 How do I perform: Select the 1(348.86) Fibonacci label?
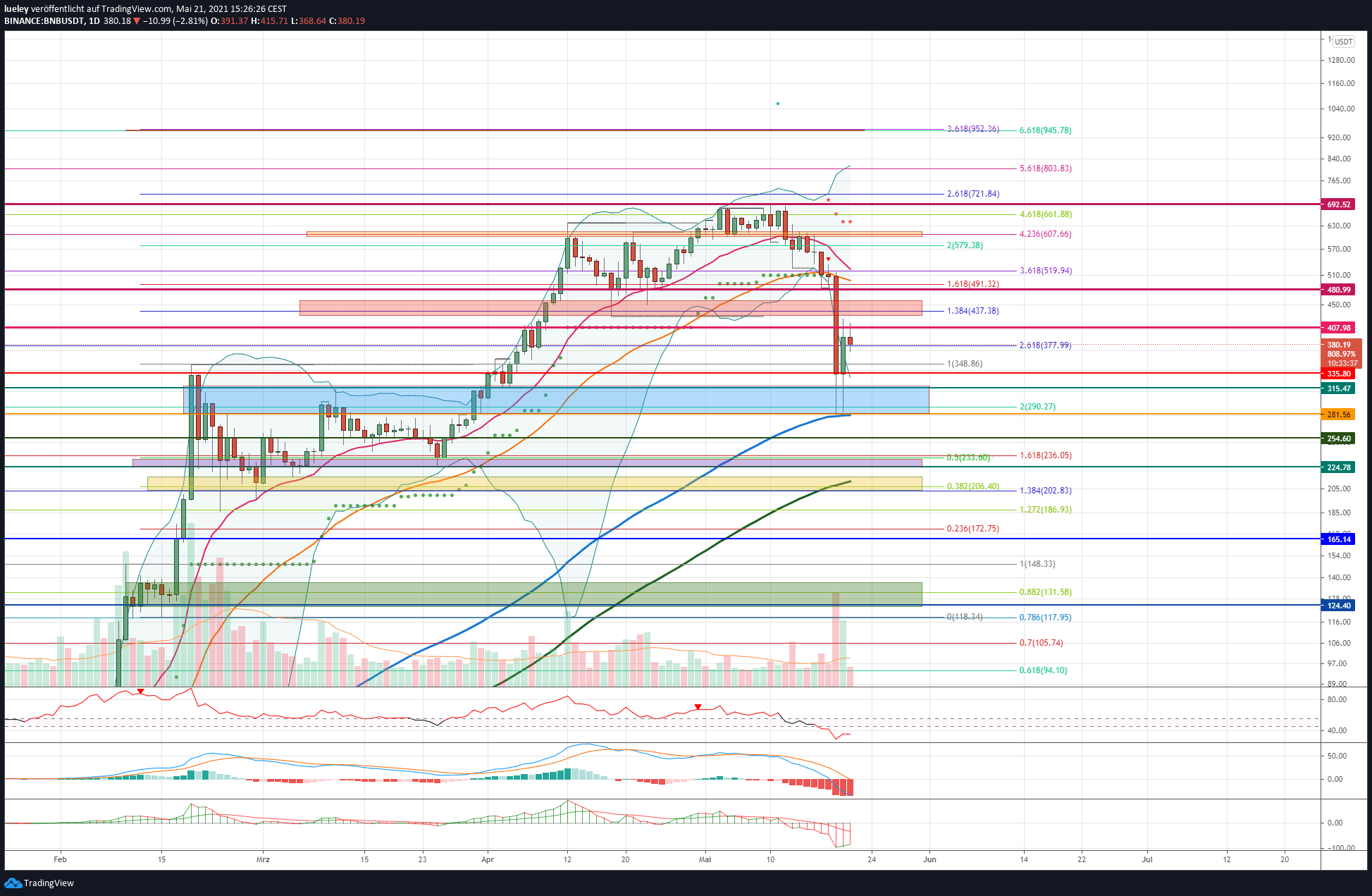click(964, 364)
